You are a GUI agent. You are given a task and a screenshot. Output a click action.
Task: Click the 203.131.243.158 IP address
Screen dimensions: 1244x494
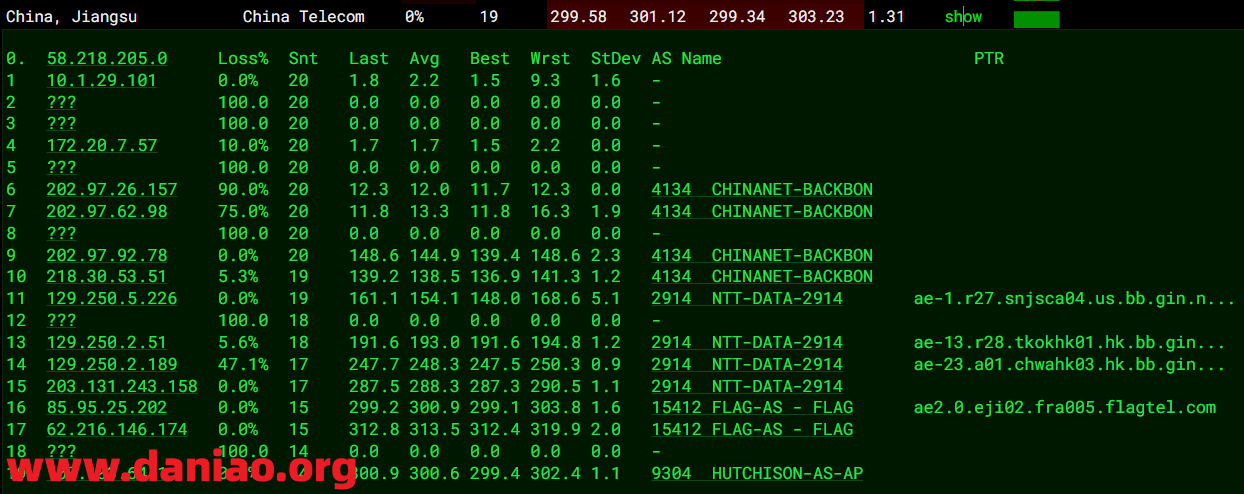121,386
